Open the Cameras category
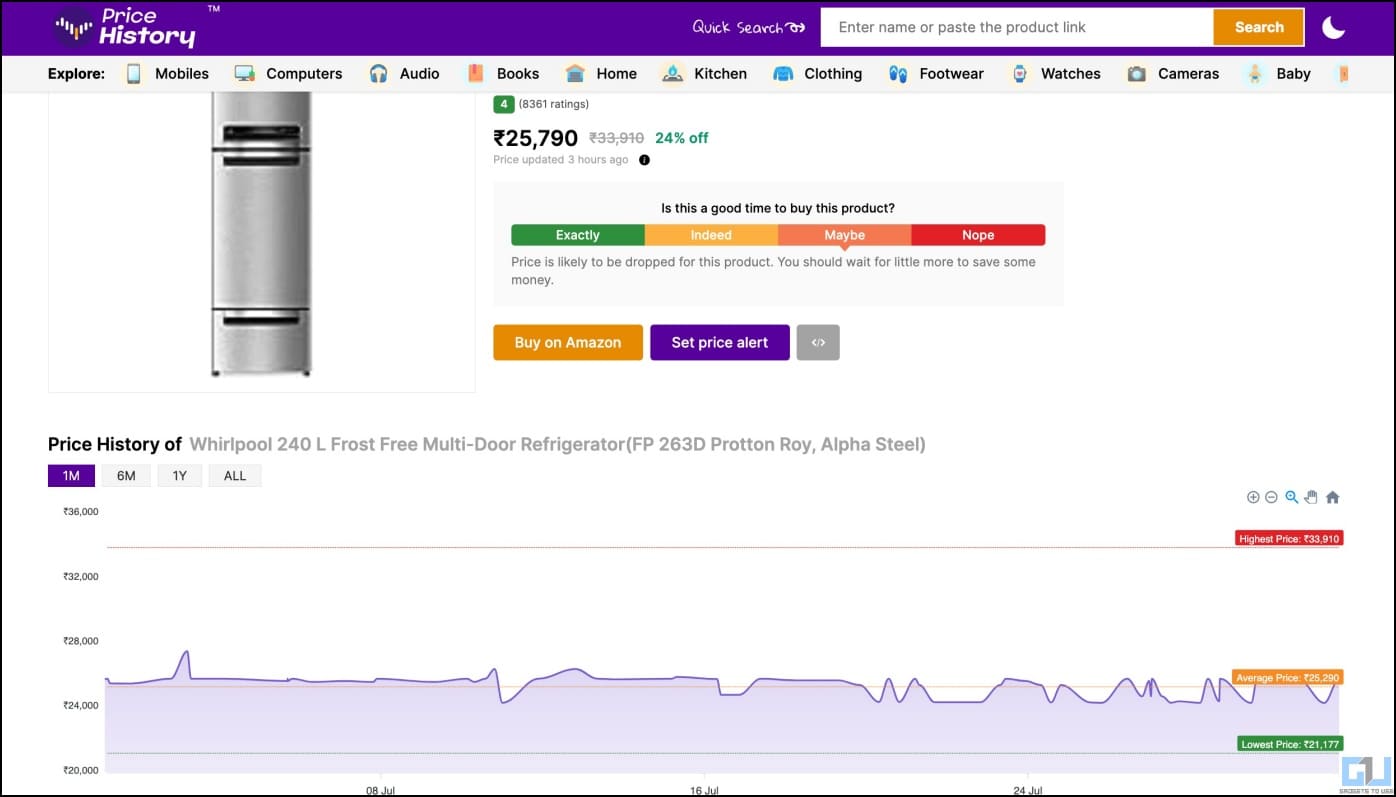 point(1188,74)
